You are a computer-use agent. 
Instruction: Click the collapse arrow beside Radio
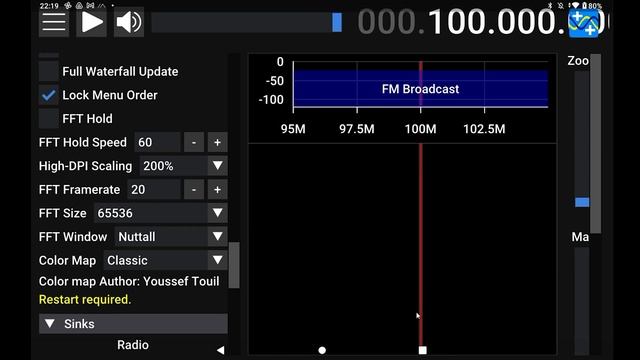pos(220,350)
